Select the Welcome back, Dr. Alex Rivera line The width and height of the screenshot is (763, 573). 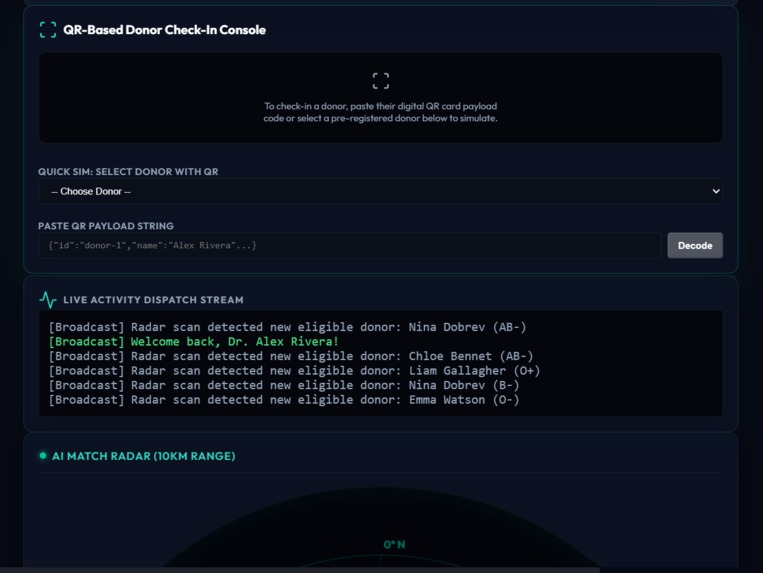click(193, 341)
